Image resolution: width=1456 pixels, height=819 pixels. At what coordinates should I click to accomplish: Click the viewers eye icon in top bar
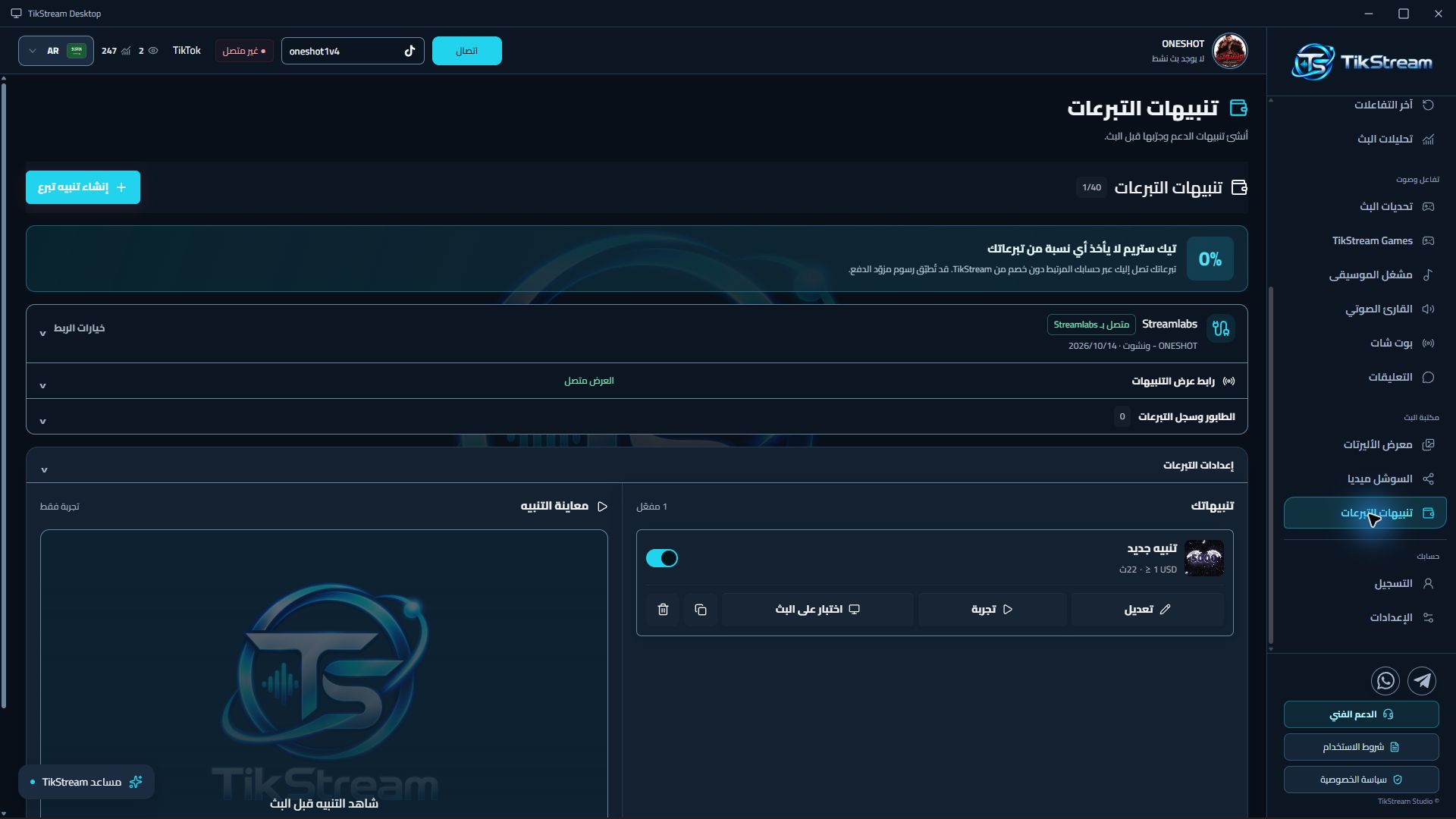click(x=153, y=51)
